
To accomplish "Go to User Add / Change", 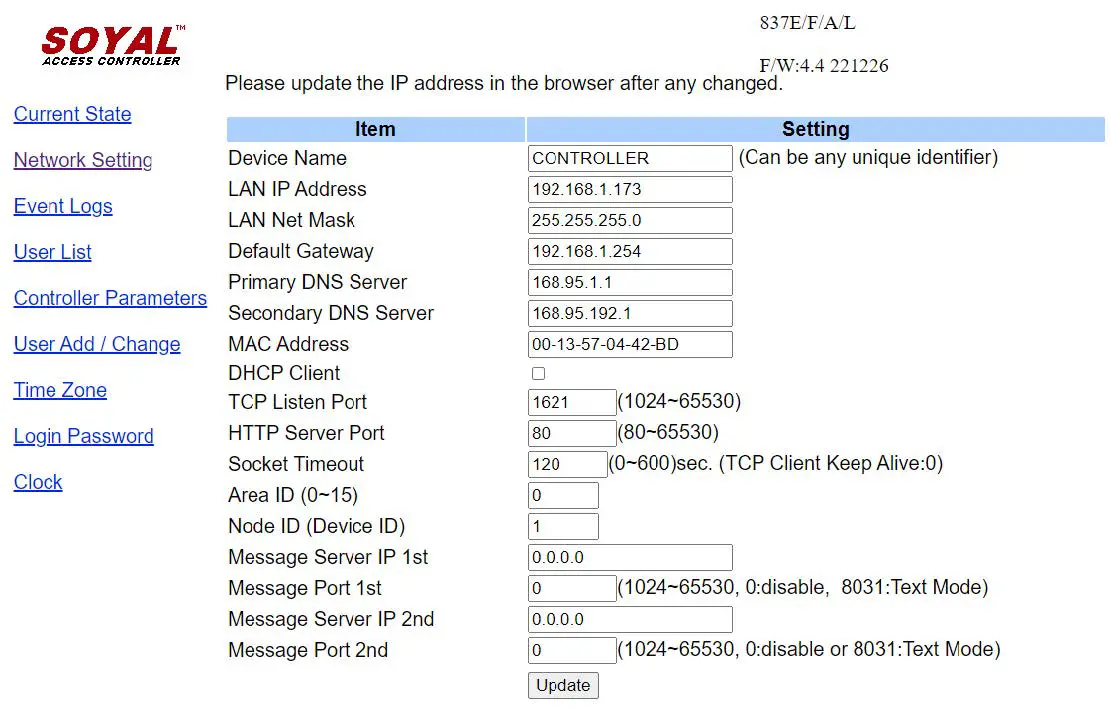I will (96, 345).
